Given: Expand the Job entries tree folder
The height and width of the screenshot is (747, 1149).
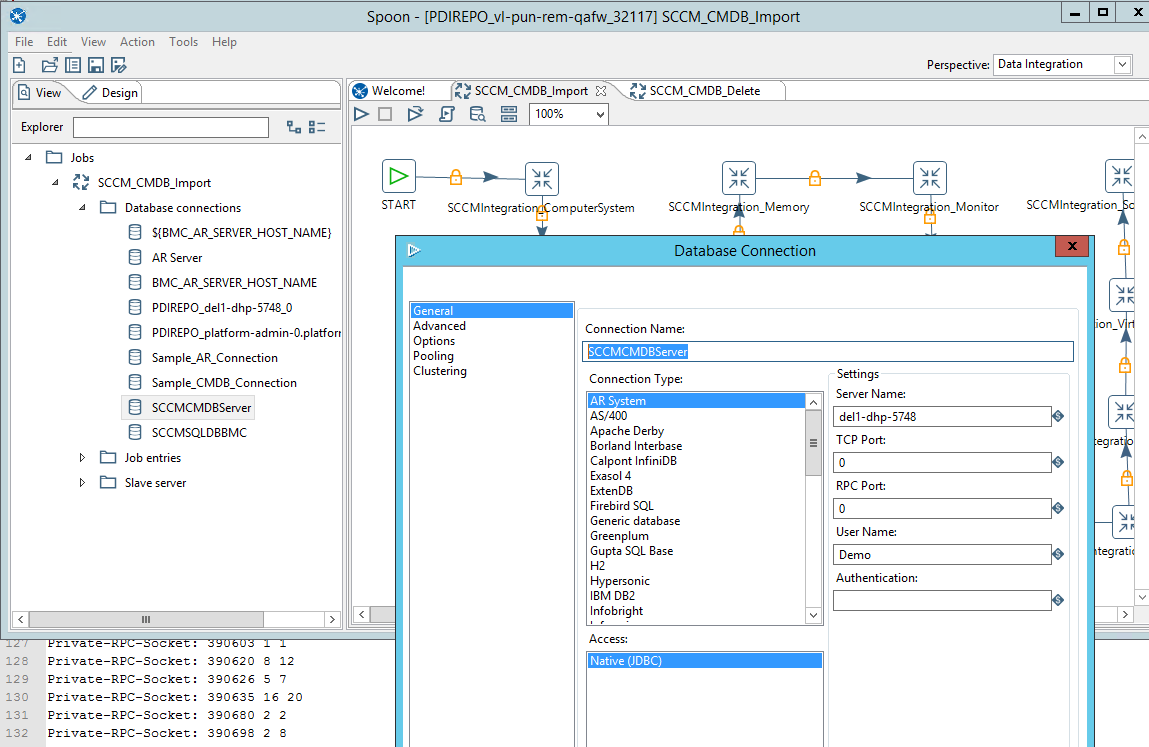Looking at the screenshot, I should pos(83,458).
